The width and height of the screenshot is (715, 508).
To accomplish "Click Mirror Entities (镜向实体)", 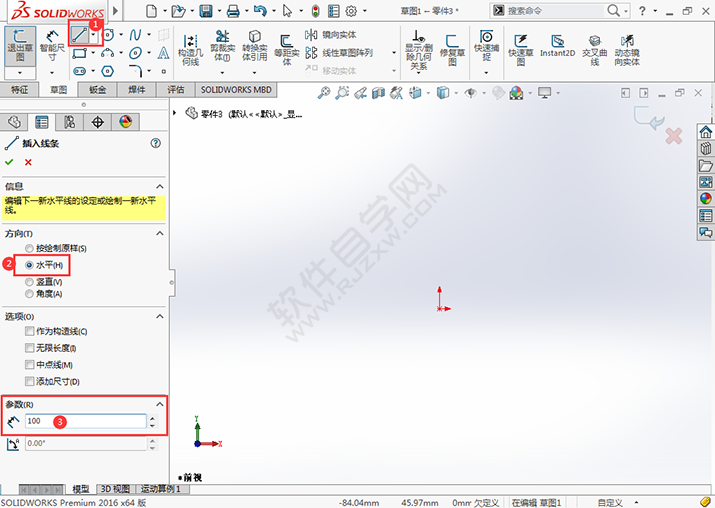I will click(x=331, y=35).
